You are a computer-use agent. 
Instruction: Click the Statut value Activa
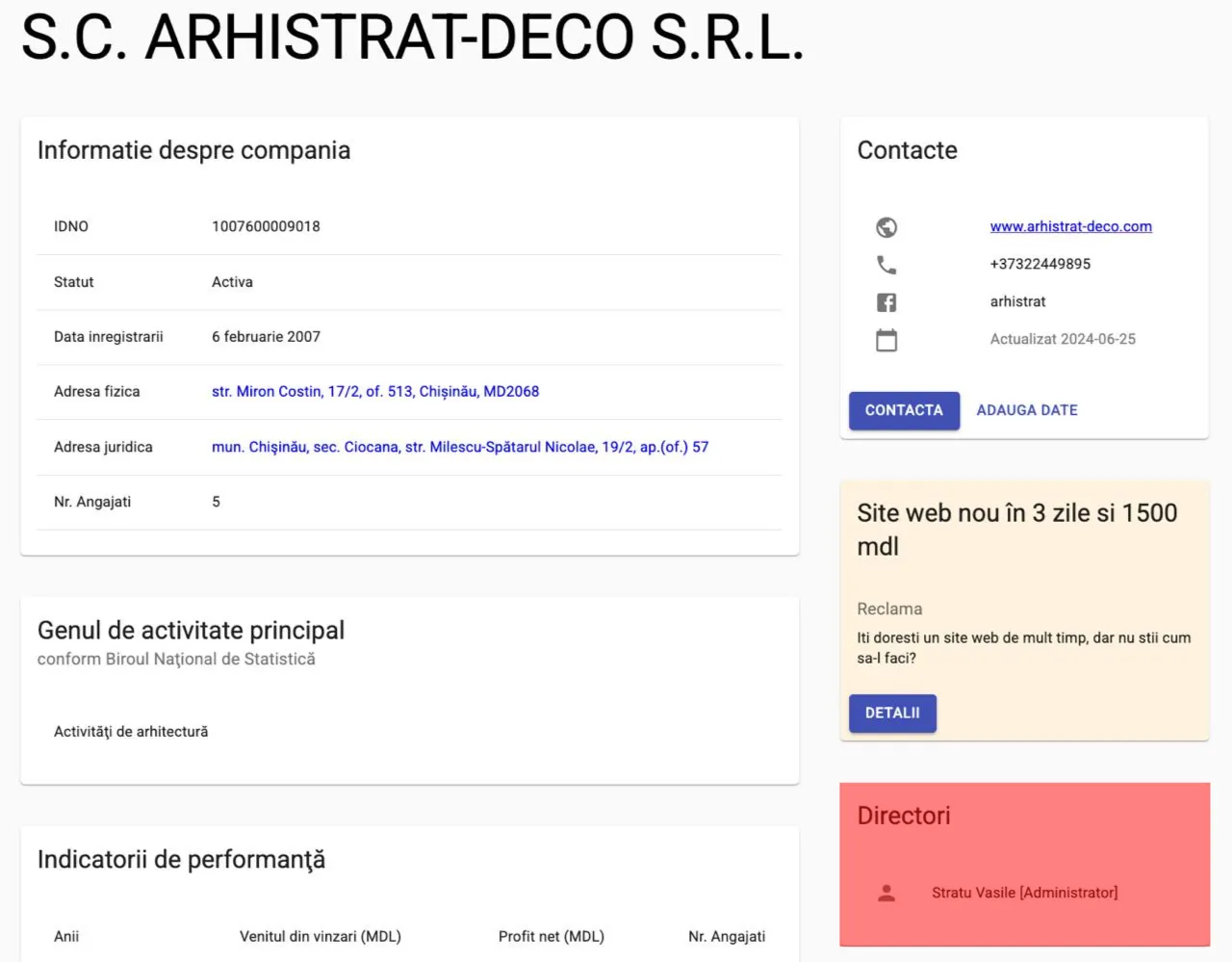pos(232,282)
